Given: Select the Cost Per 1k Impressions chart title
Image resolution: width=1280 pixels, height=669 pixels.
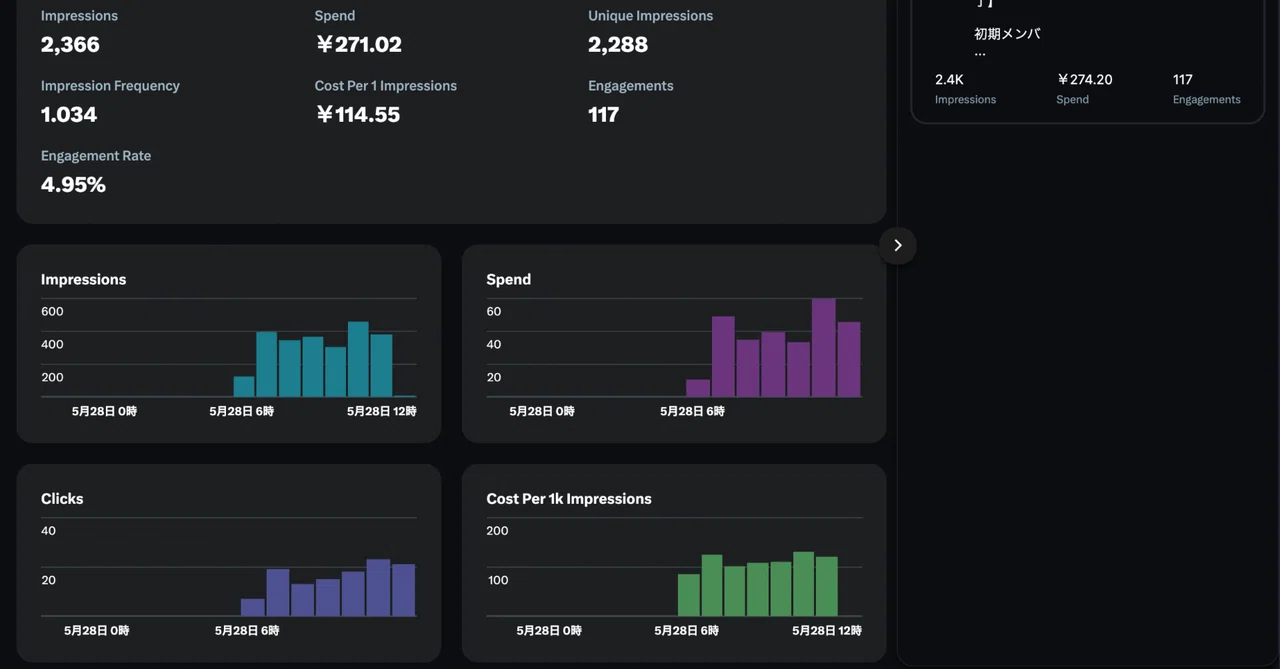Looking at the screenshot, I should 569,498.
